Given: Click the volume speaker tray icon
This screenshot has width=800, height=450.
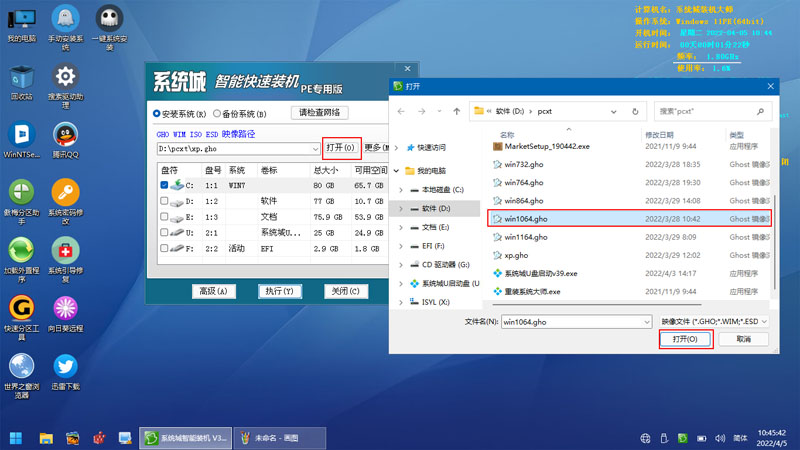Looking at the screenshot, I should click(x=720, y=438).
